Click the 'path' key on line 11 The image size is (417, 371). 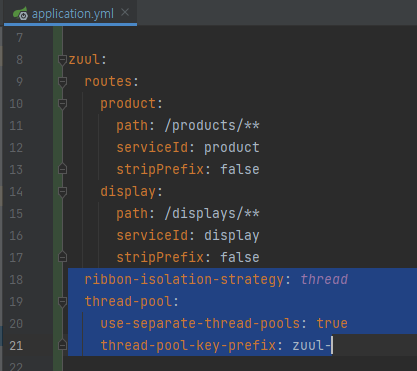132,126
